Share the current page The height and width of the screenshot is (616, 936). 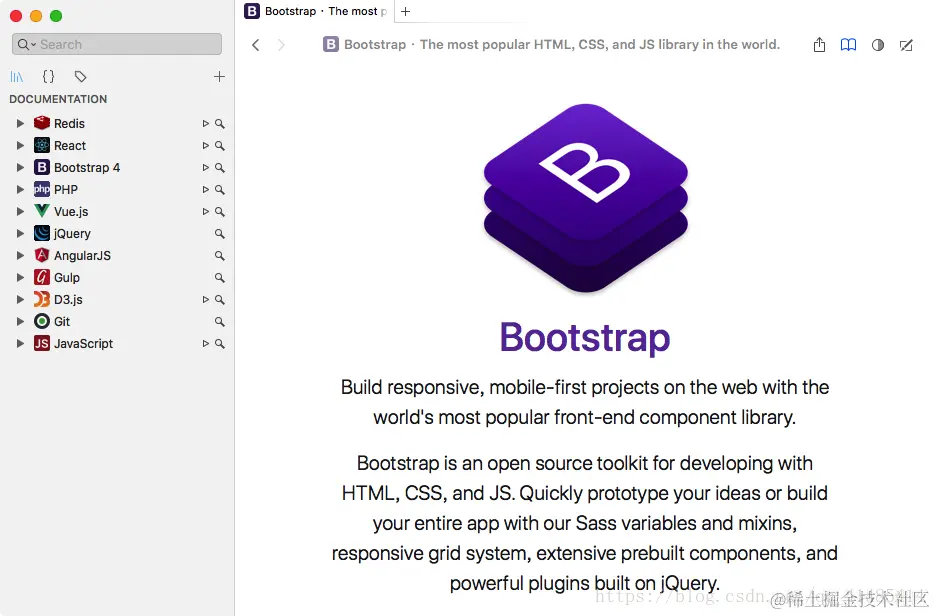click(x=820, y=45)
